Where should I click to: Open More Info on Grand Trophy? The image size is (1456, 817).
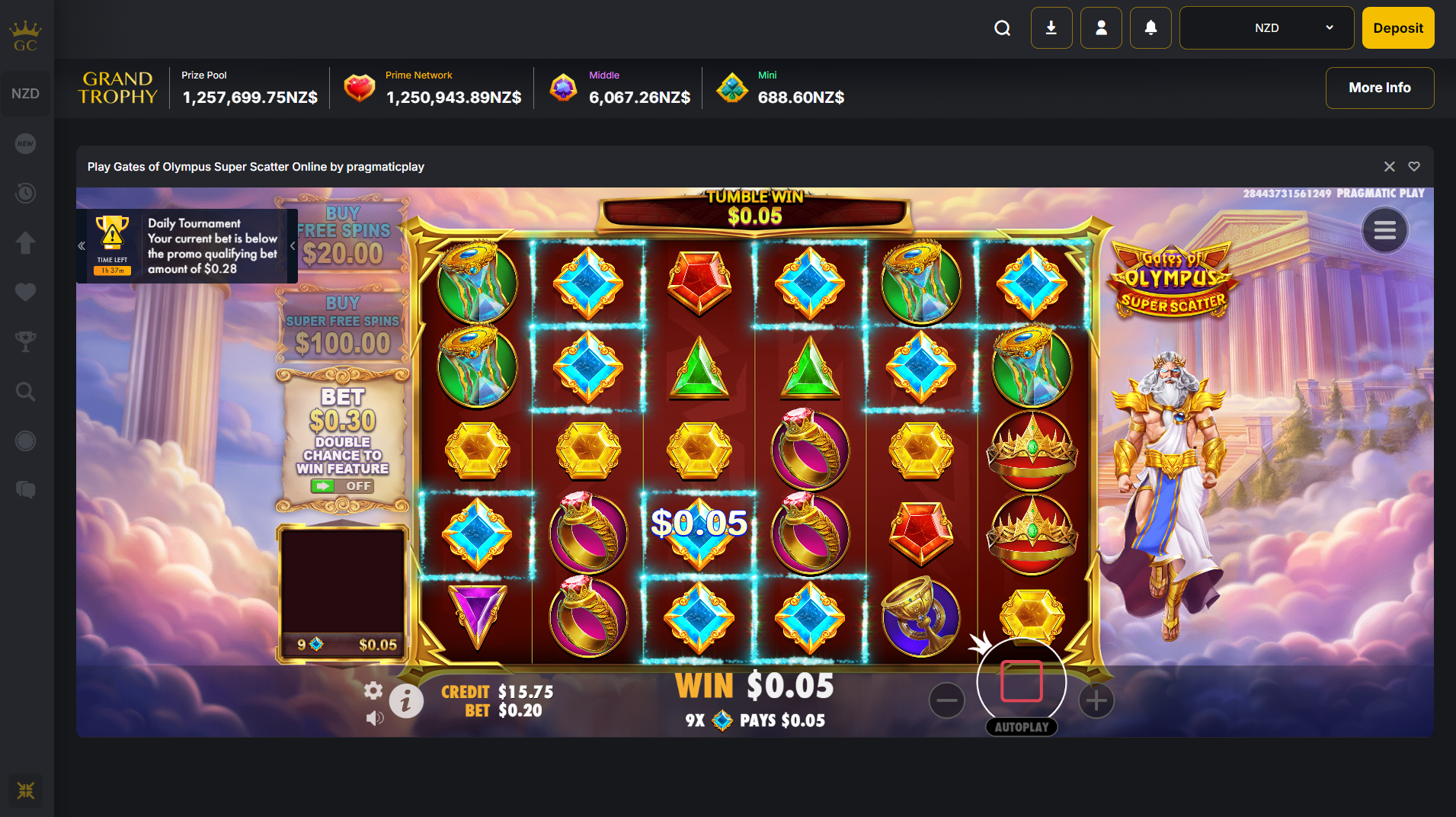pos(1379,88)
